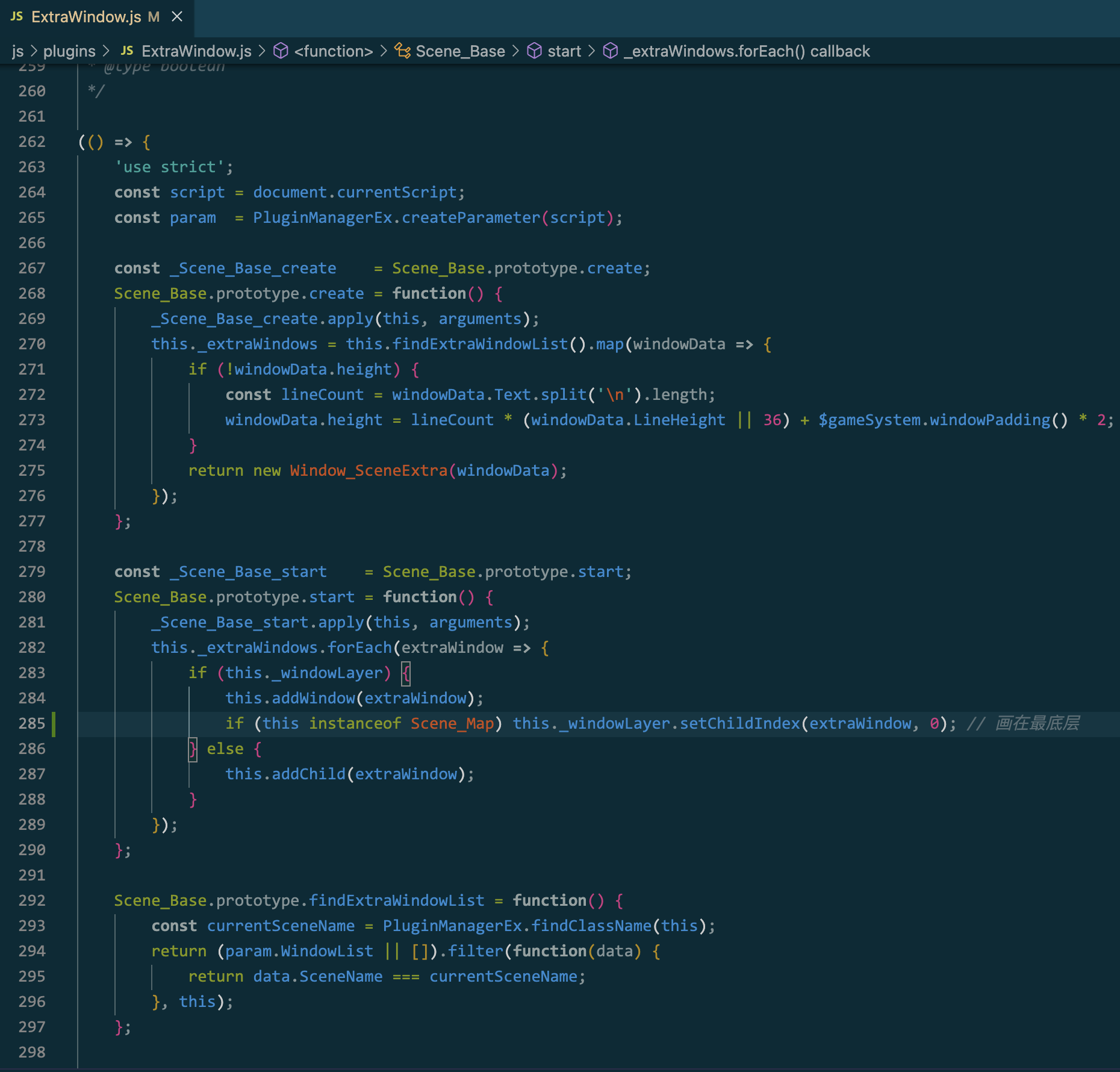Click 'LineHeight' on line 273
Viewport: 1120px width, 1072px height.
point(679,420)
